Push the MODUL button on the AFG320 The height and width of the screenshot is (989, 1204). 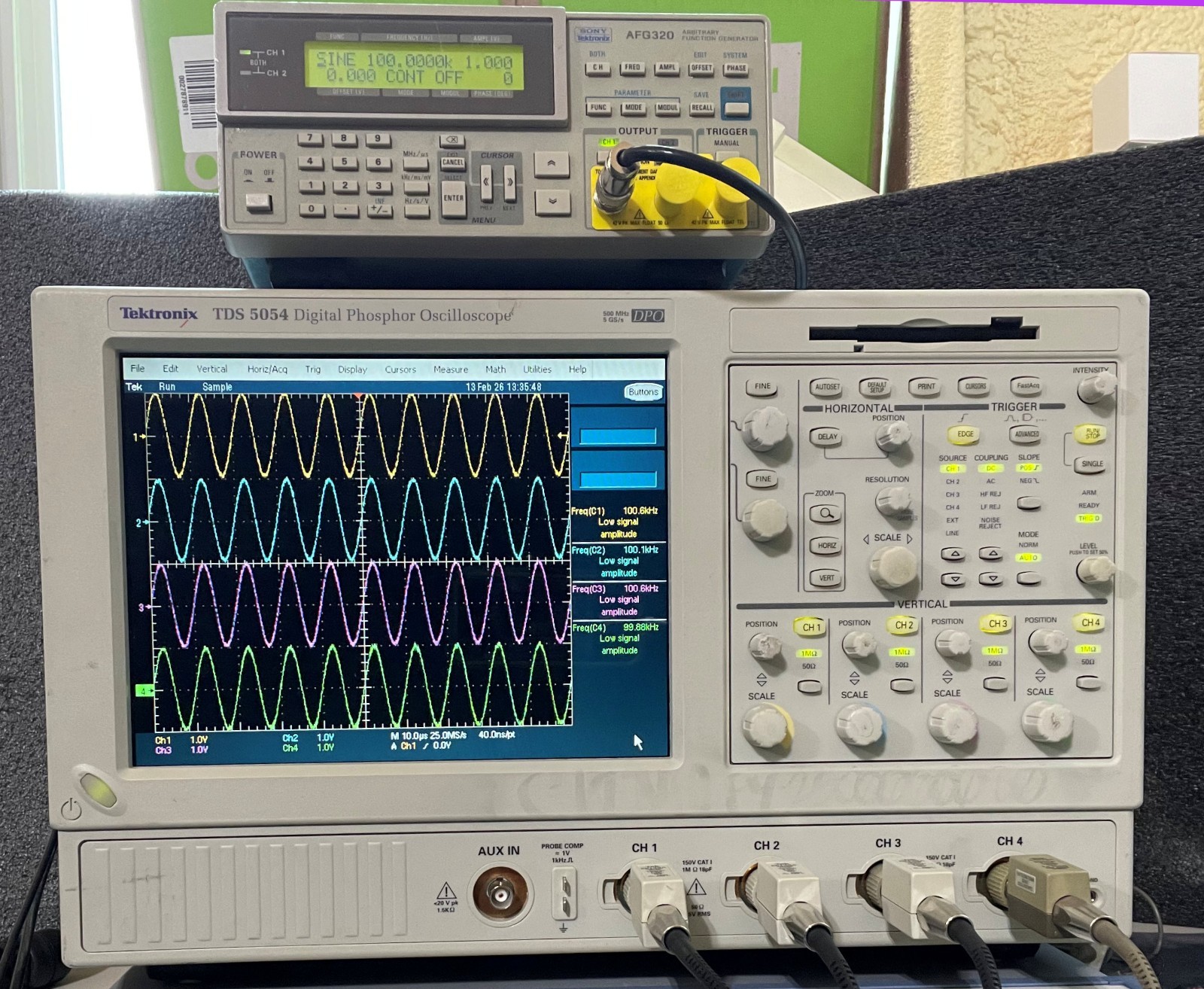coord(667,108)
